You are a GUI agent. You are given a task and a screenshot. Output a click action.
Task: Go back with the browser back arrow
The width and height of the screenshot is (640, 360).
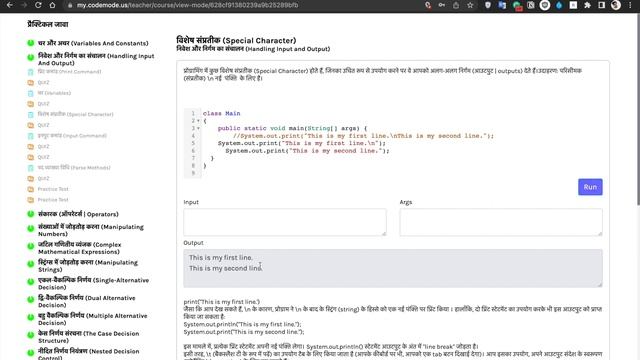[x=10, y=5]
